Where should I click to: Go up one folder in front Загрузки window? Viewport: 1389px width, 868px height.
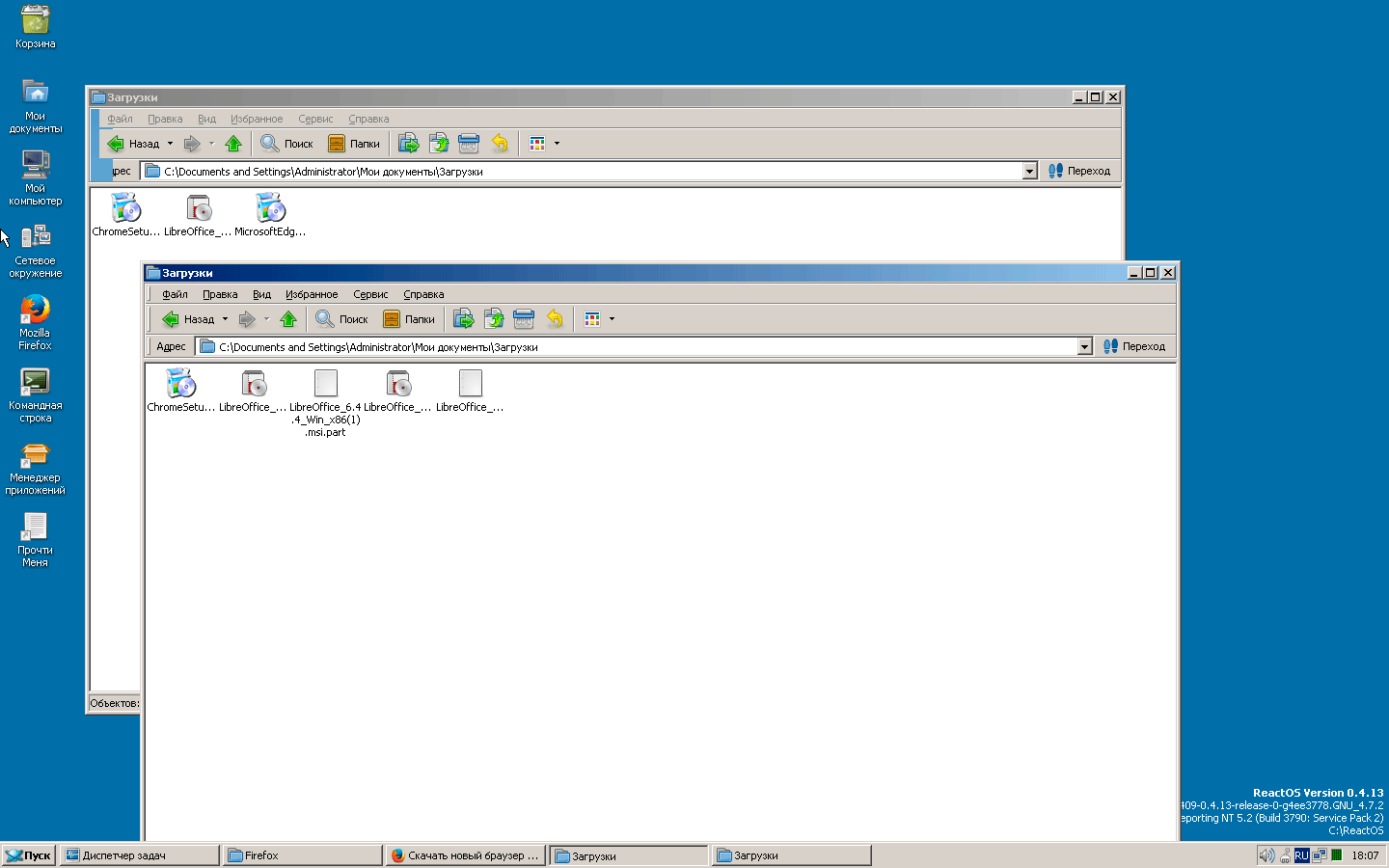click(x=287, y=319)
